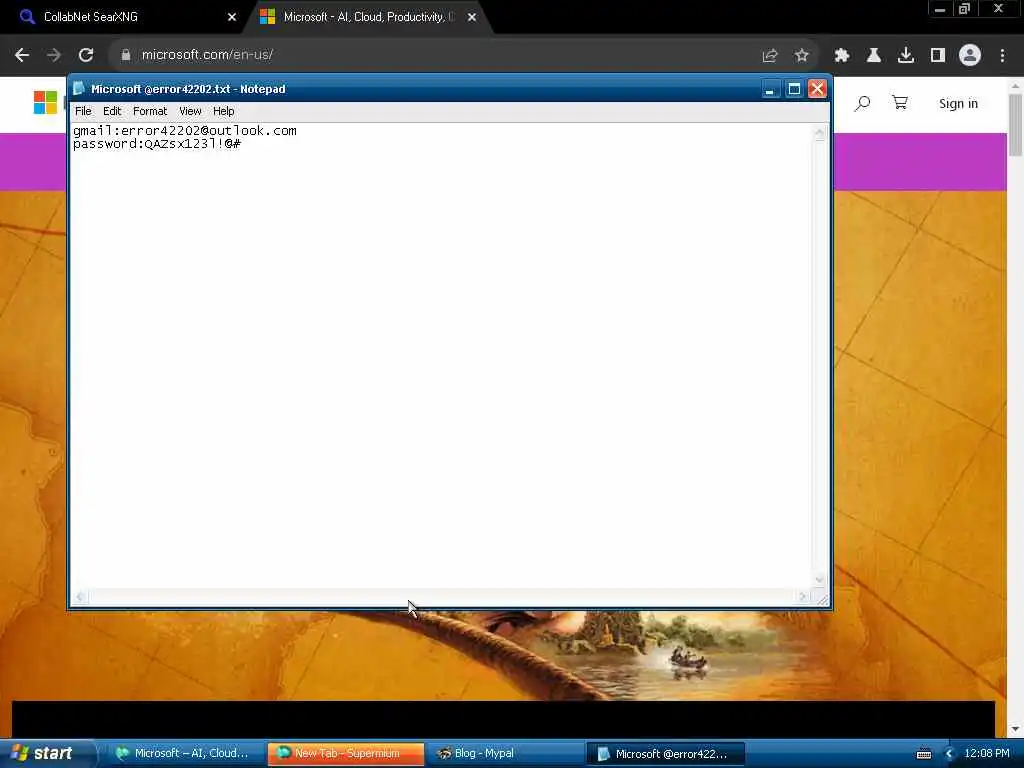Click Notepad horizontal scrollbar right arrow
Image resolution: width=1024 pixels, height=768 pixels.
pos(803,596)
